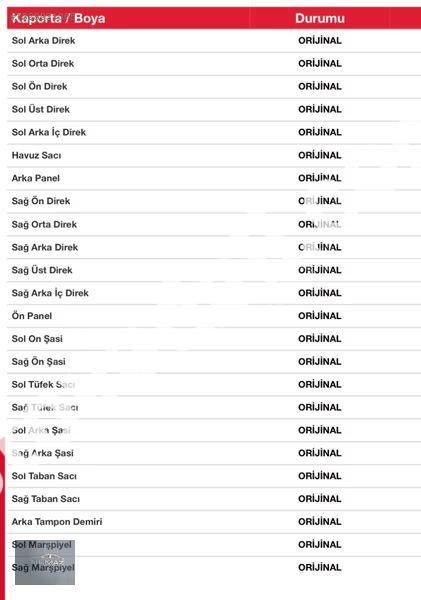Select the Sol Ön Şasi row
Viewport: 421px width, 600px height.
(x=214, y=339)
